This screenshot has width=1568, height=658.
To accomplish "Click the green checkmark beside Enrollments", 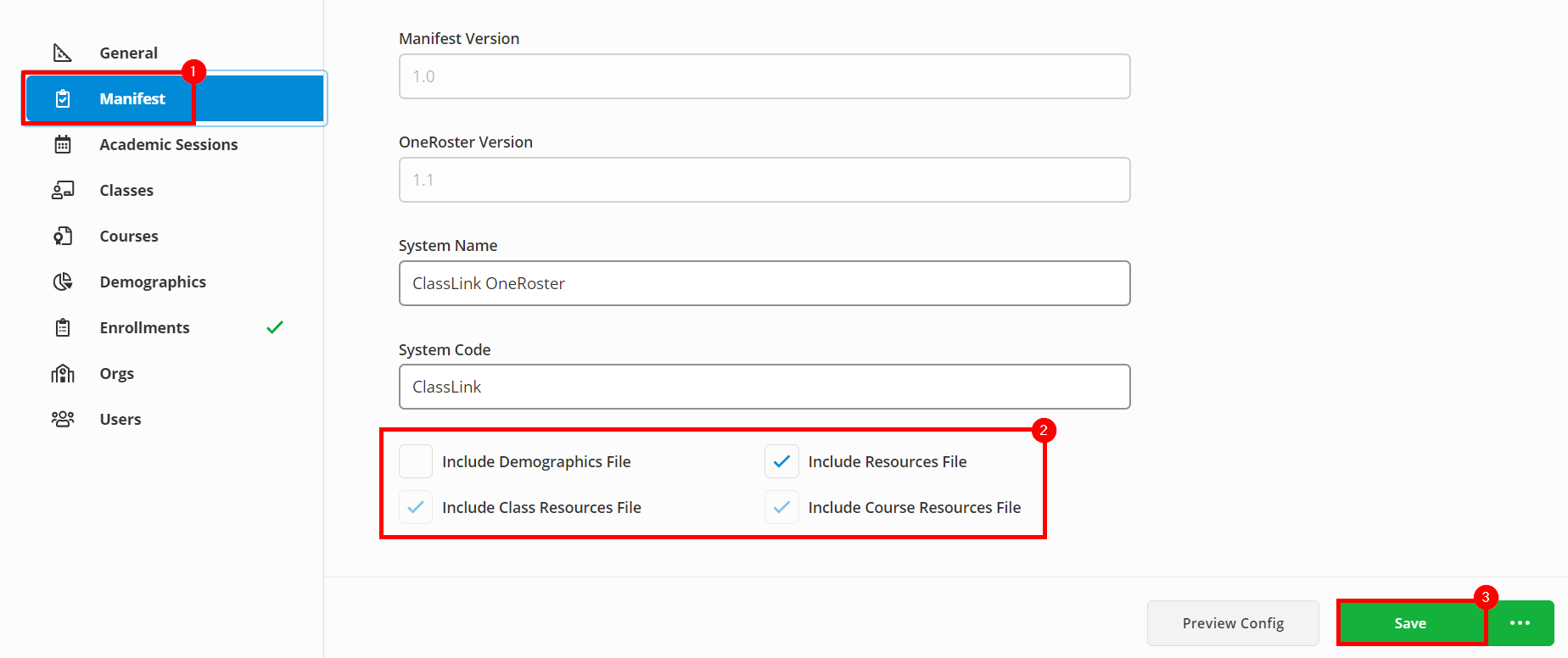I will click(x=275, y=326).
